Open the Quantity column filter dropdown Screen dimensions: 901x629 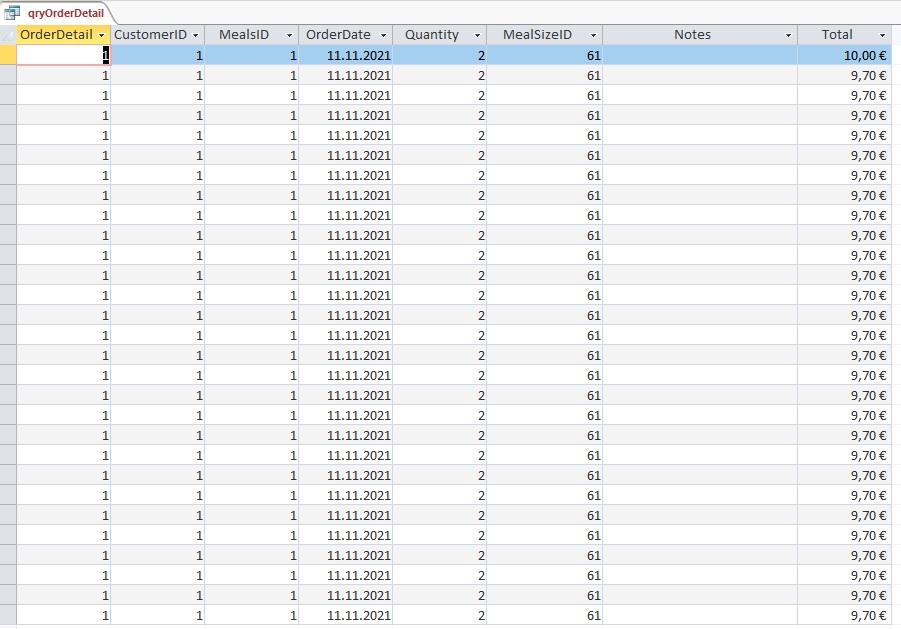click(x=477, y=35)
